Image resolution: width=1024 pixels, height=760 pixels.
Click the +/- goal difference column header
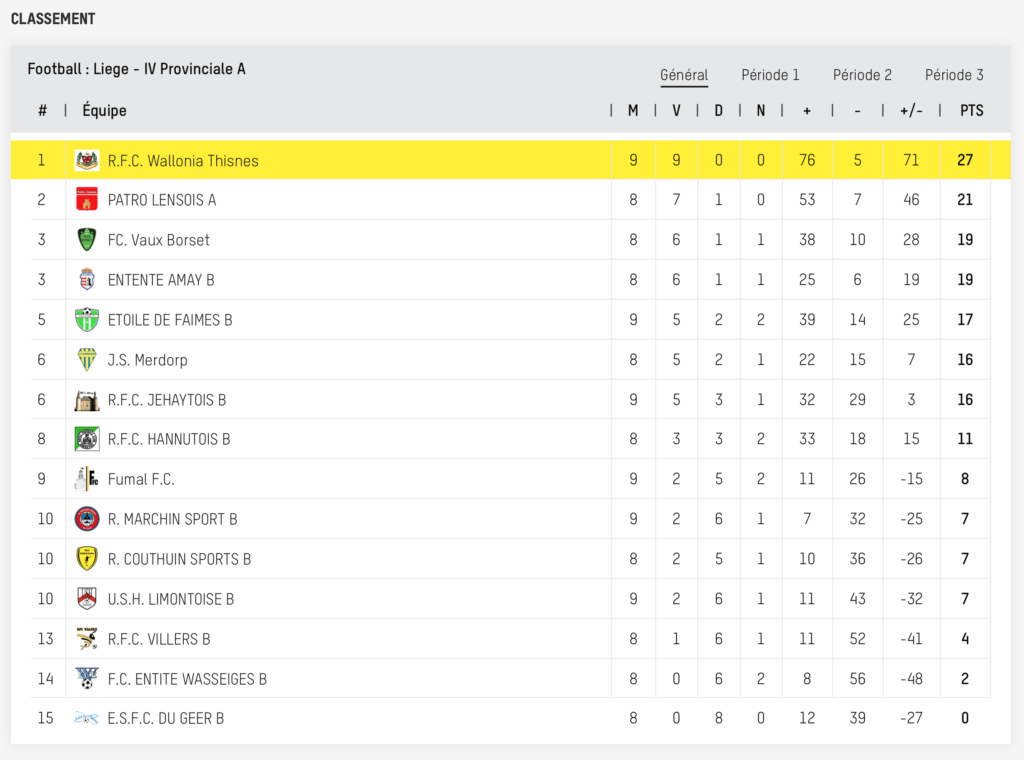911,111
